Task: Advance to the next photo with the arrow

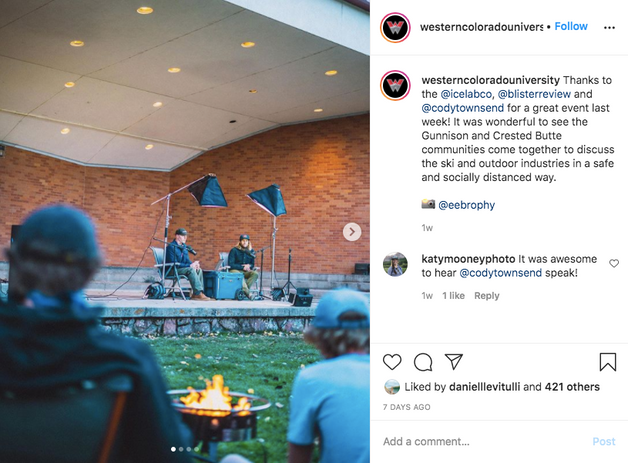Action: [x=352, y=232]
